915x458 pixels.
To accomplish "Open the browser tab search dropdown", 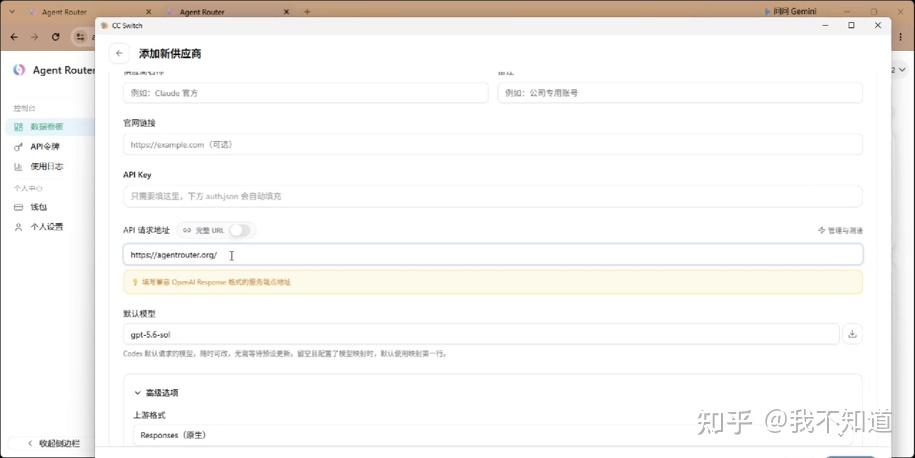I will click(12, 11).
